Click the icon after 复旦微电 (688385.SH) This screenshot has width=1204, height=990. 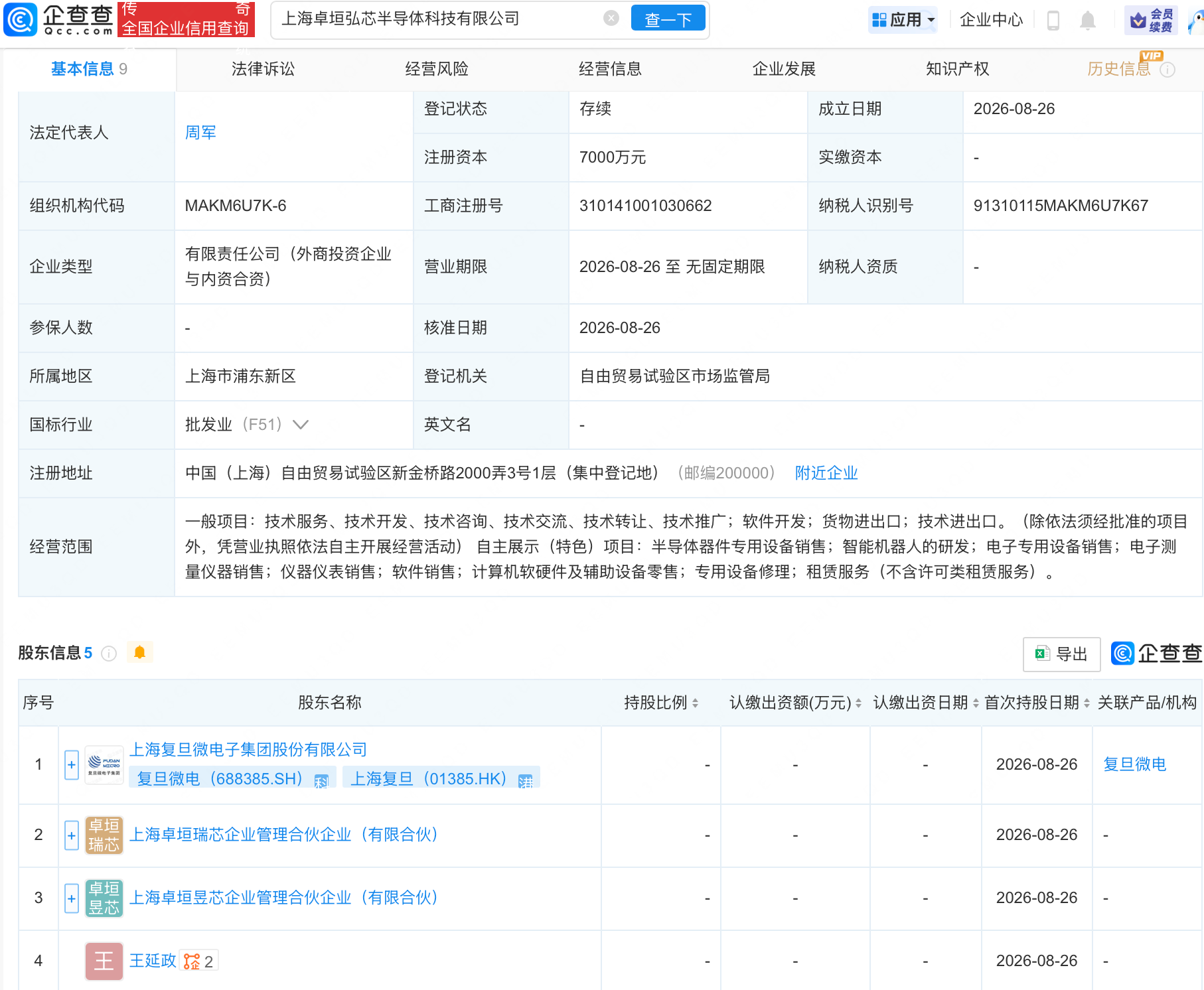pos(321,781)
